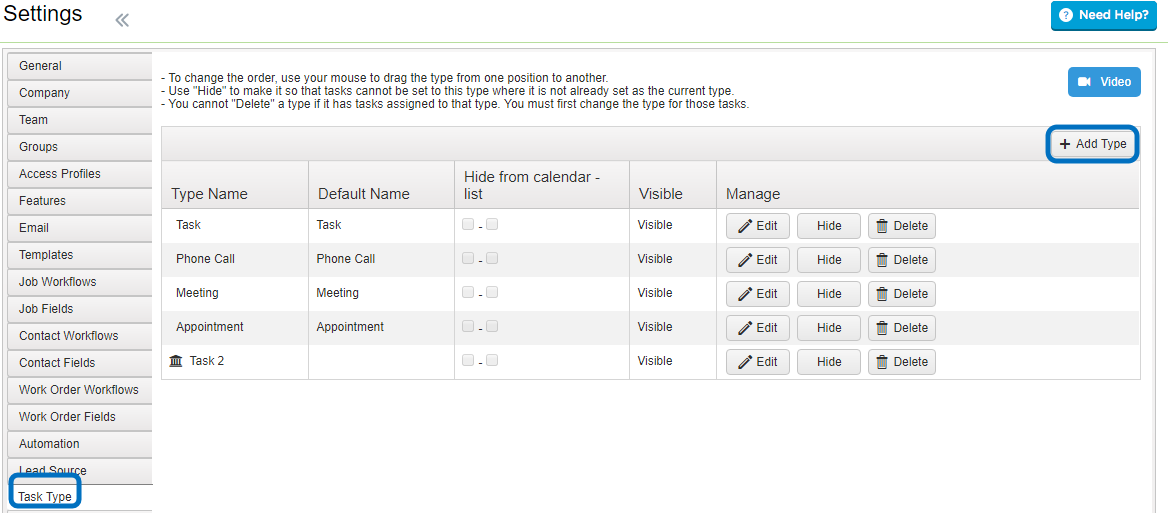Click trash Delete icon for Phone Call
Screen dimensions: 1172x513
882,259
